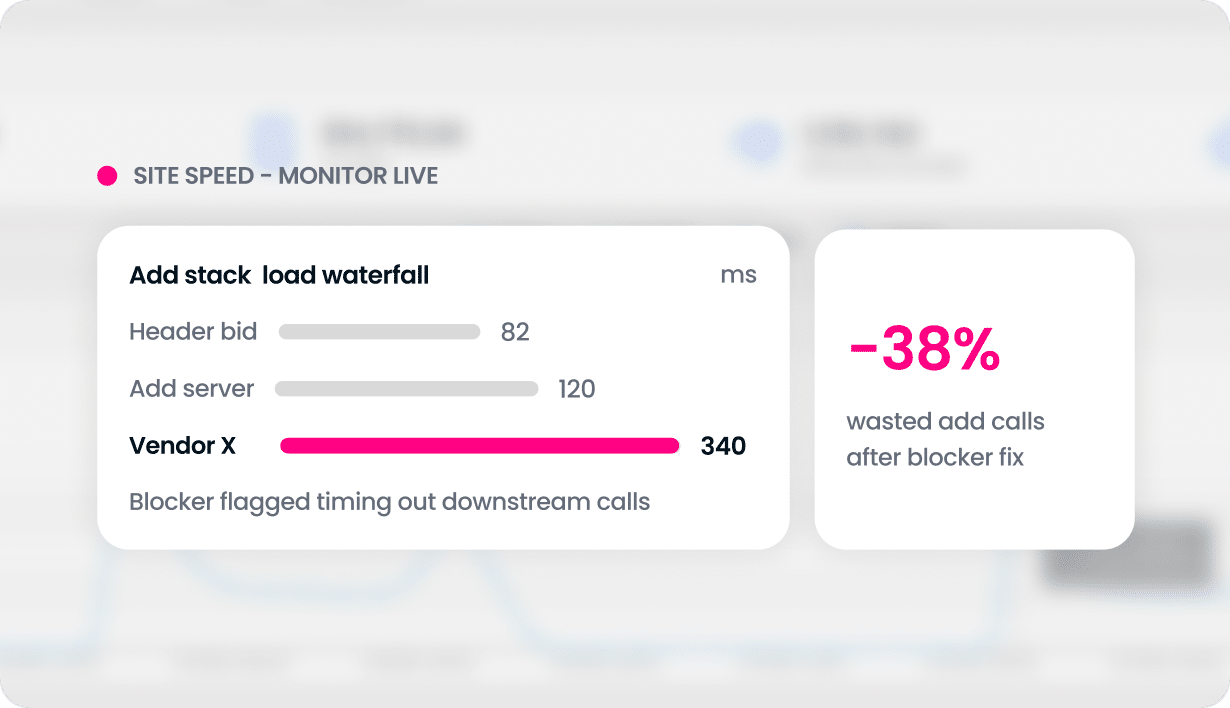This screenshot has width=1230, height=708.
Task: Click the ms unit label
Action: tap(738, 275)
